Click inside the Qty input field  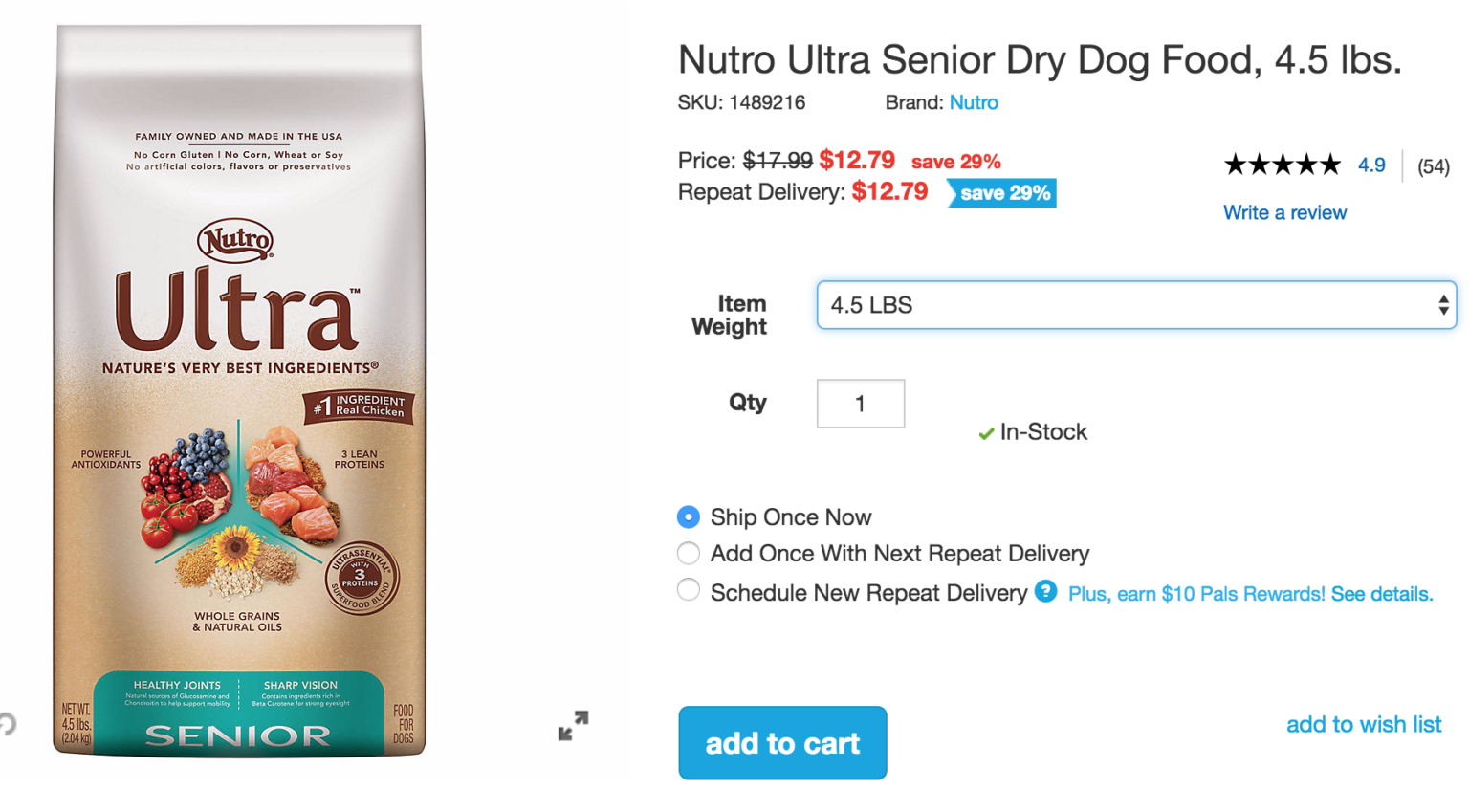click(860, 403)
